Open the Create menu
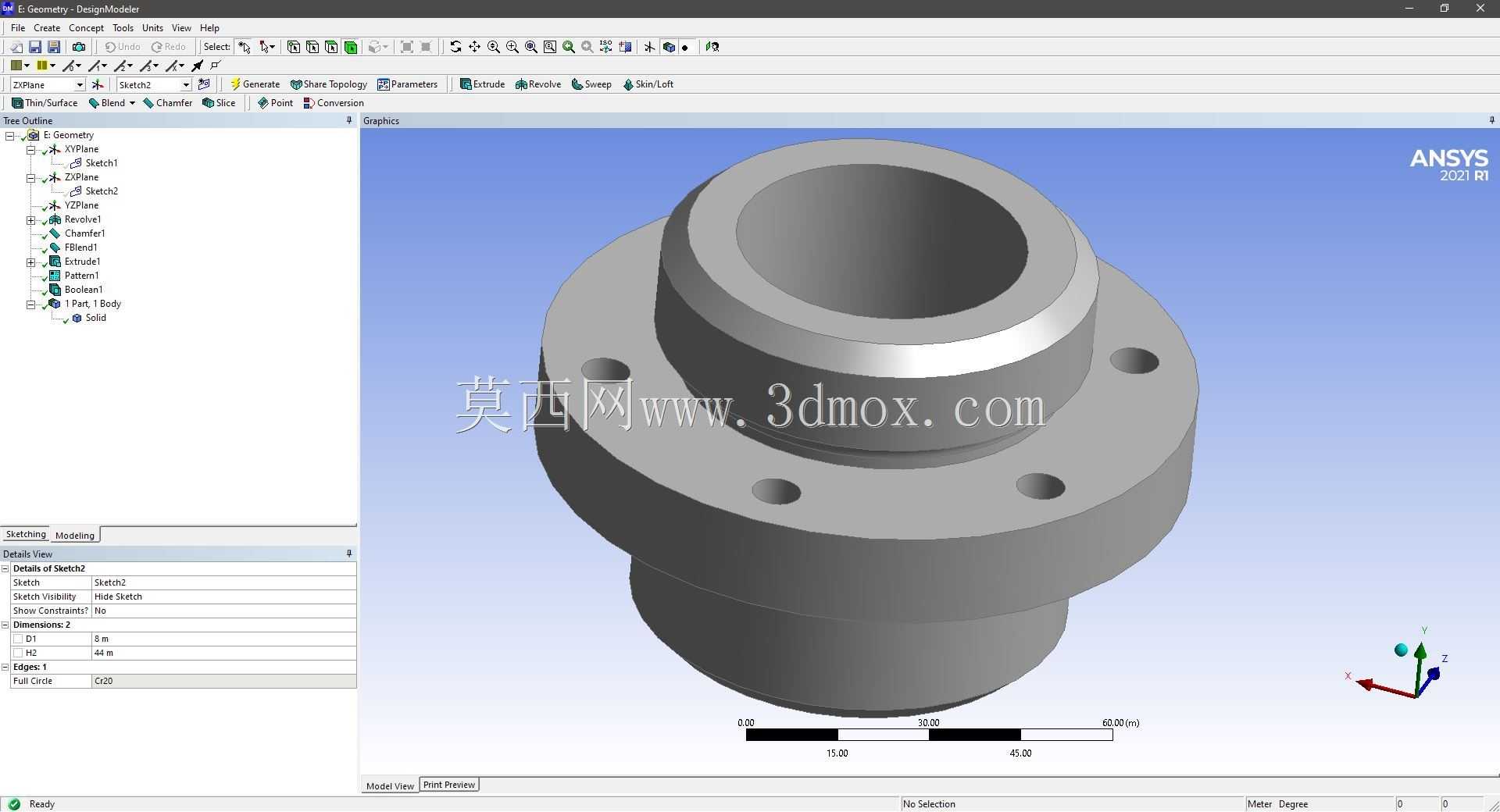 [47, 28]
